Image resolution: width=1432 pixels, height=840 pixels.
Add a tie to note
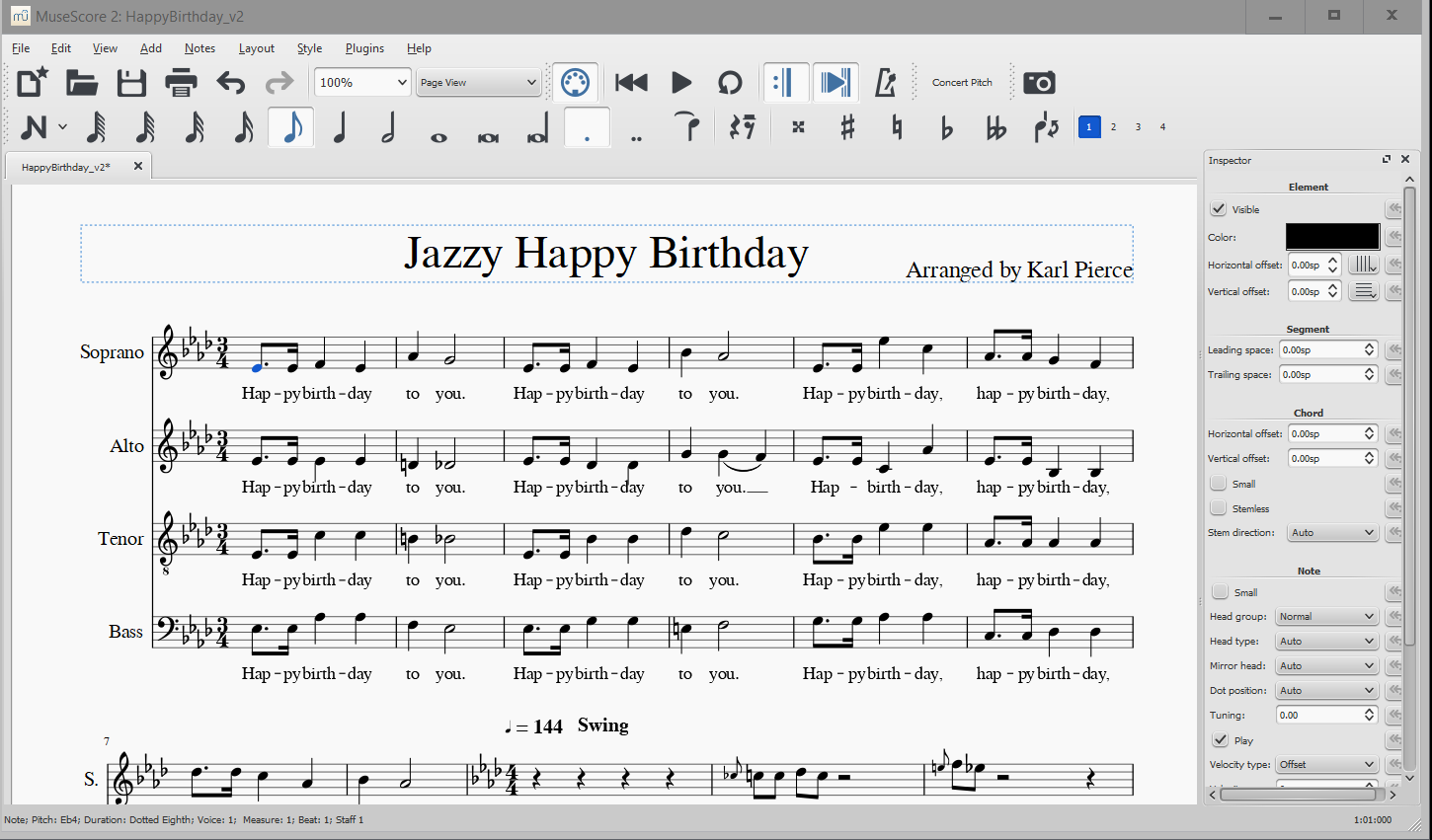pos(687,127)
